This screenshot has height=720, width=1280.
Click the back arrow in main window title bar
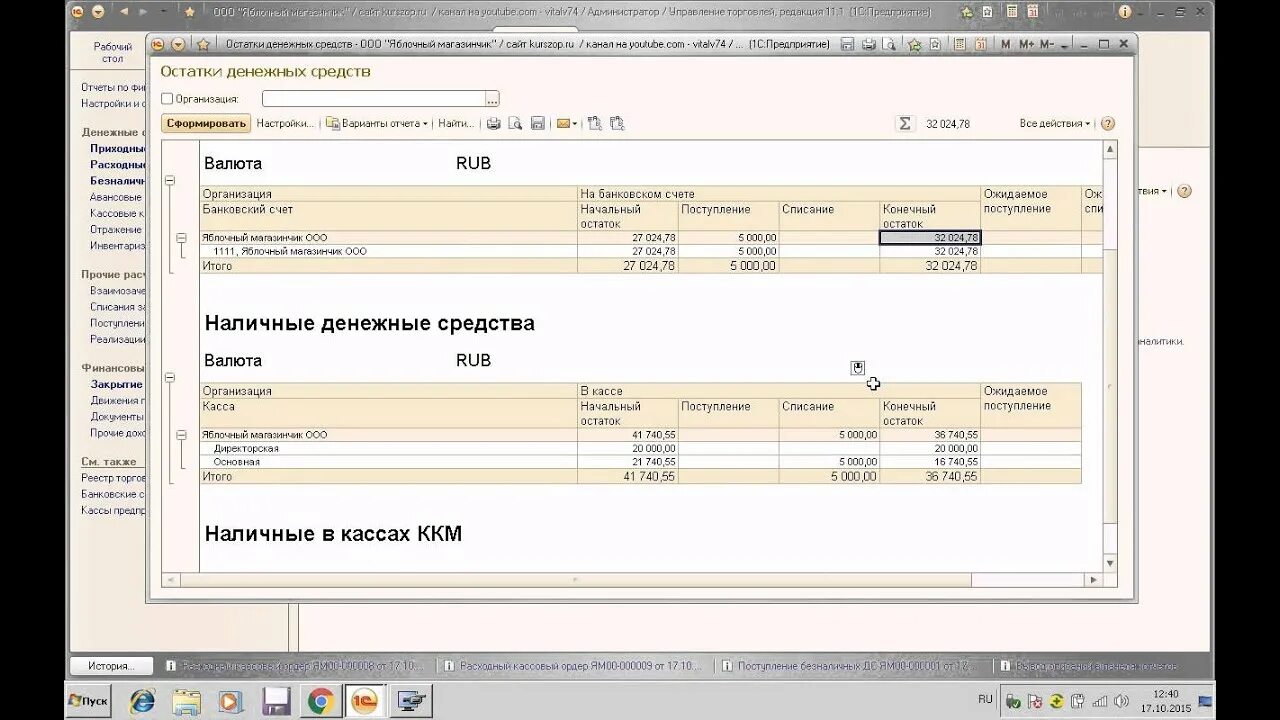pyautogui.click(x=125, y=12)
